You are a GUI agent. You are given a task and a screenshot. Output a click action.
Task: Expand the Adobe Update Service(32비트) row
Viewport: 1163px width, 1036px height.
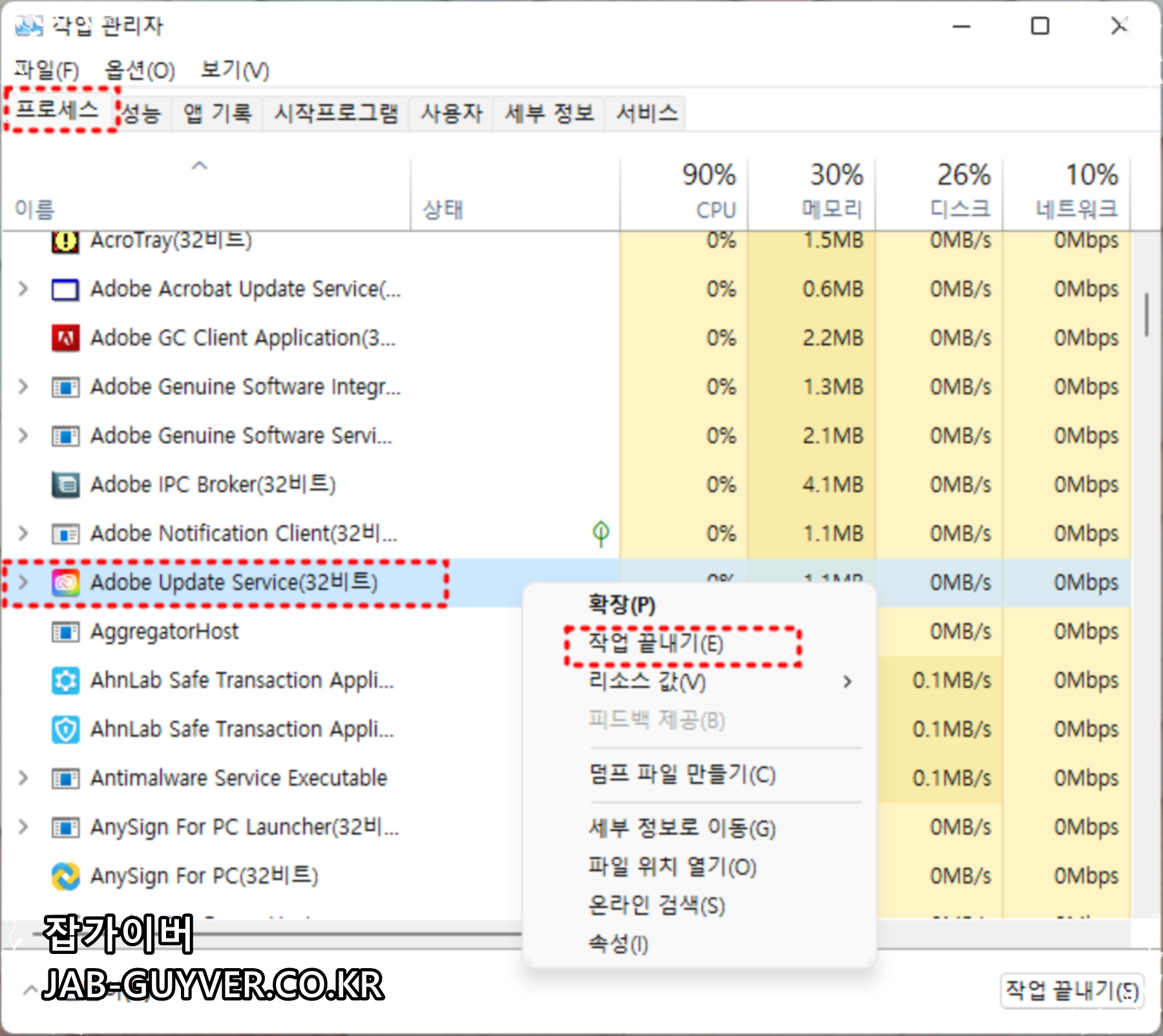23,582
